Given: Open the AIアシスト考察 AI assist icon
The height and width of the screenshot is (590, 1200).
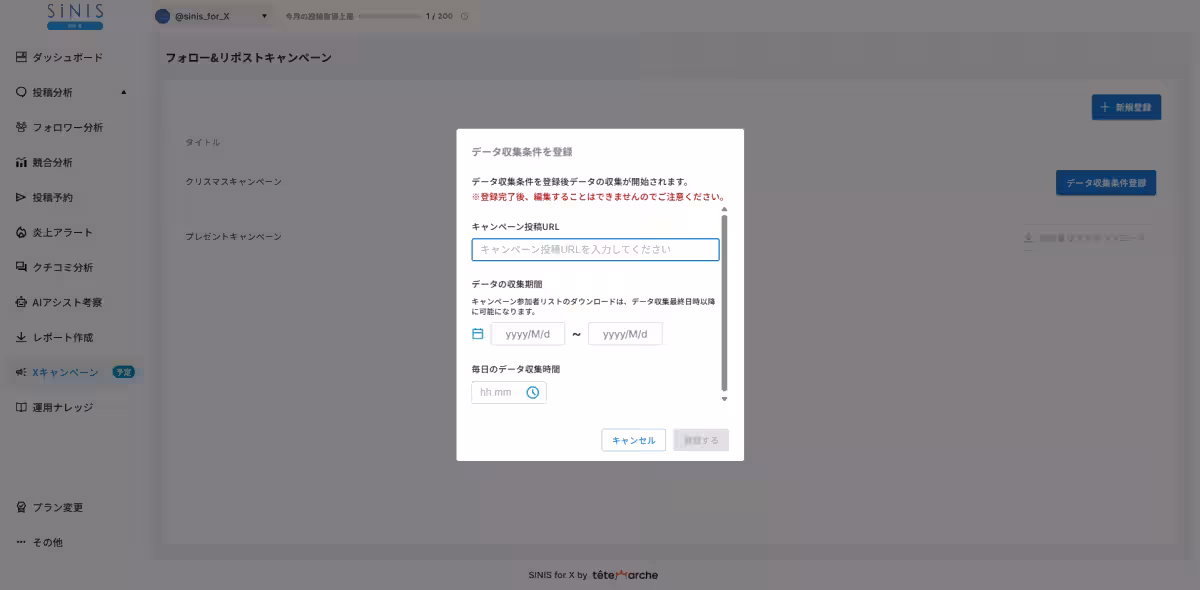Looking at the screenshot, I should 21,302.
